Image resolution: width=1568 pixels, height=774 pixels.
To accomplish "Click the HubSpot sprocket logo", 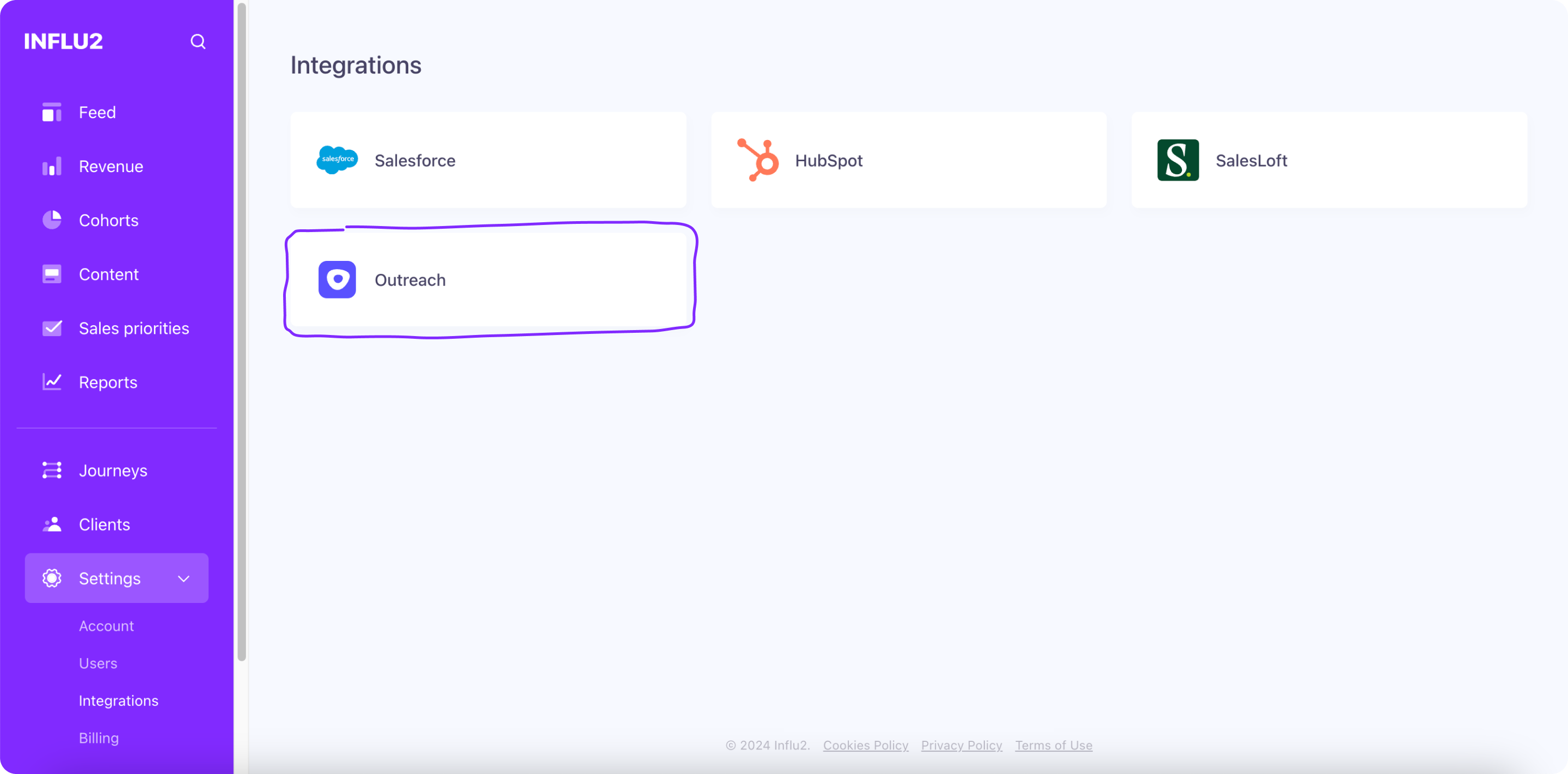I will [757, 160].
